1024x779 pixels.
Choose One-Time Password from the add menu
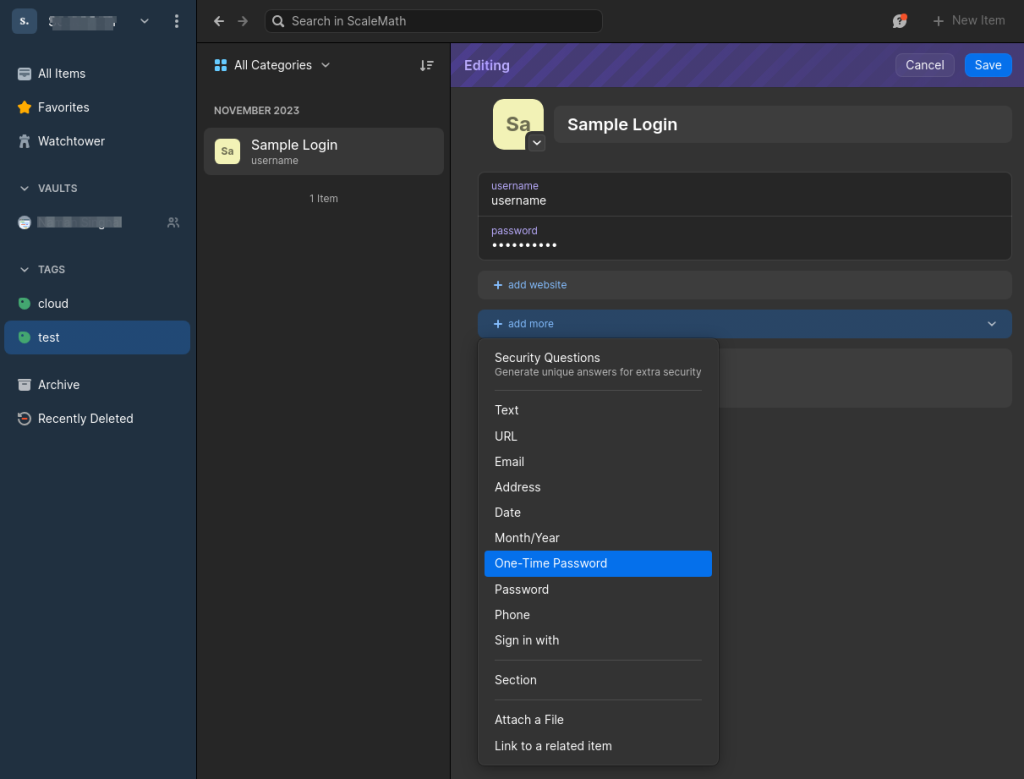[x=552, y=563]
